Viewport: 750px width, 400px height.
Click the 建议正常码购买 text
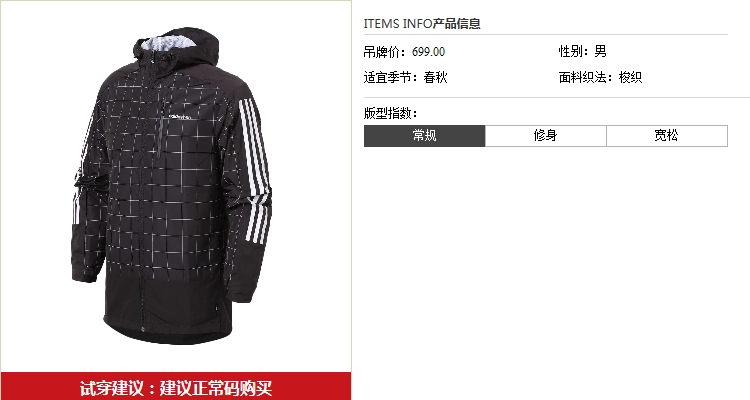pyautogui.click(x=216, y=388)
